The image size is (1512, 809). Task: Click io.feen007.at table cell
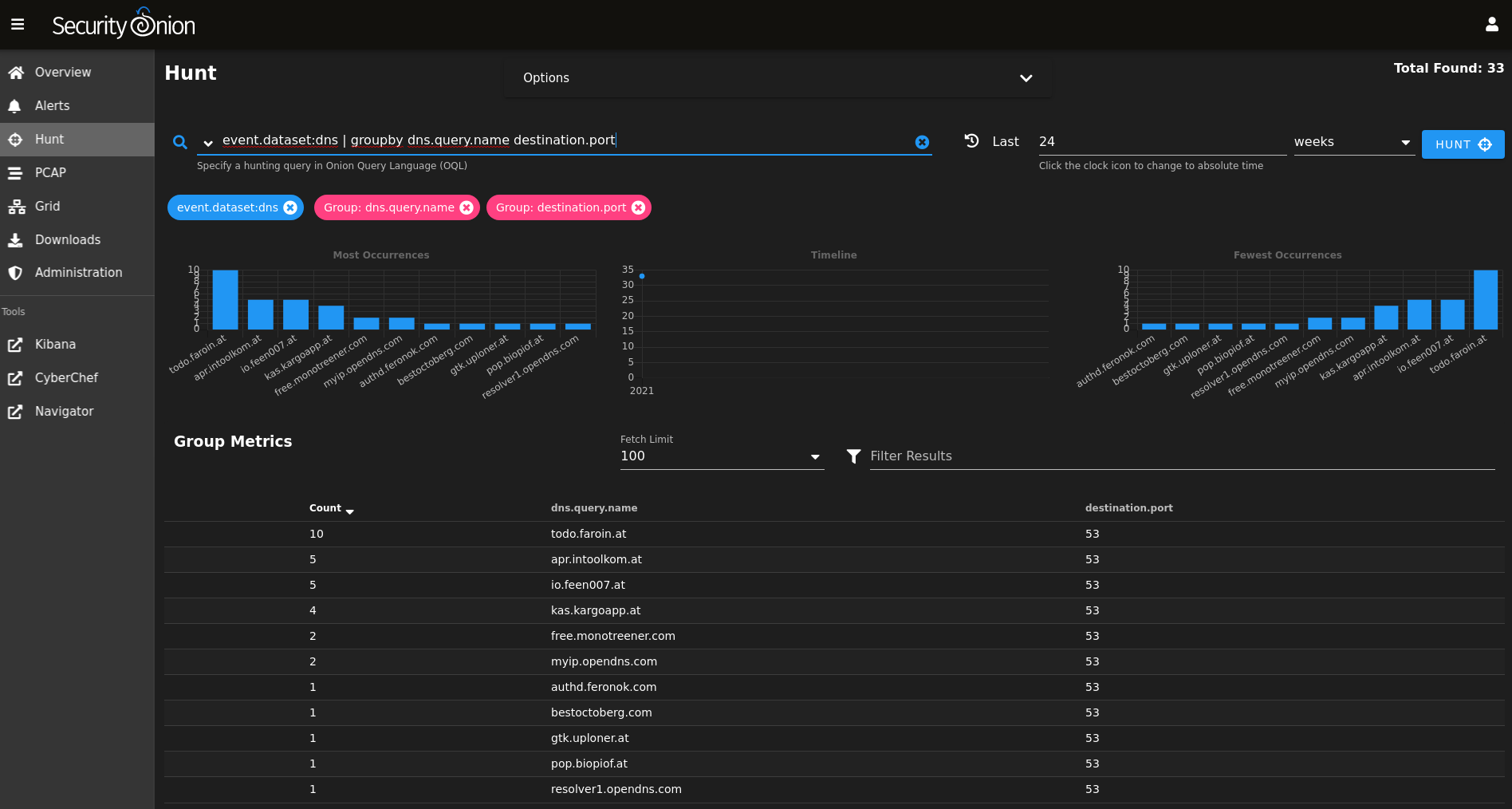pyautogui.click(x=588, y=585)
